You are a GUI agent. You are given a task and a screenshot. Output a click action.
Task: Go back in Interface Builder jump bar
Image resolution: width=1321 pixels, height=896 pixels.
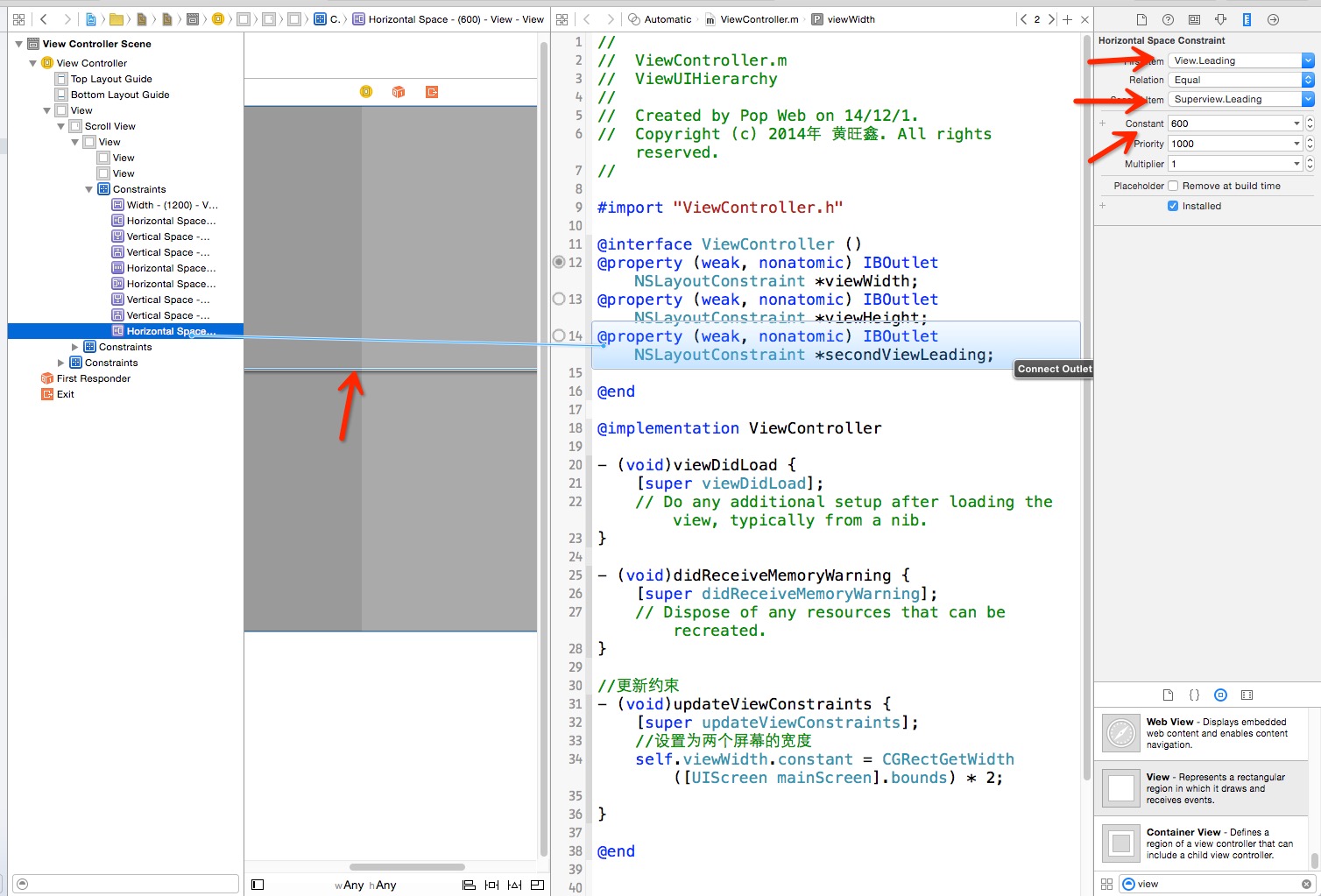click(x=44, y=19)
